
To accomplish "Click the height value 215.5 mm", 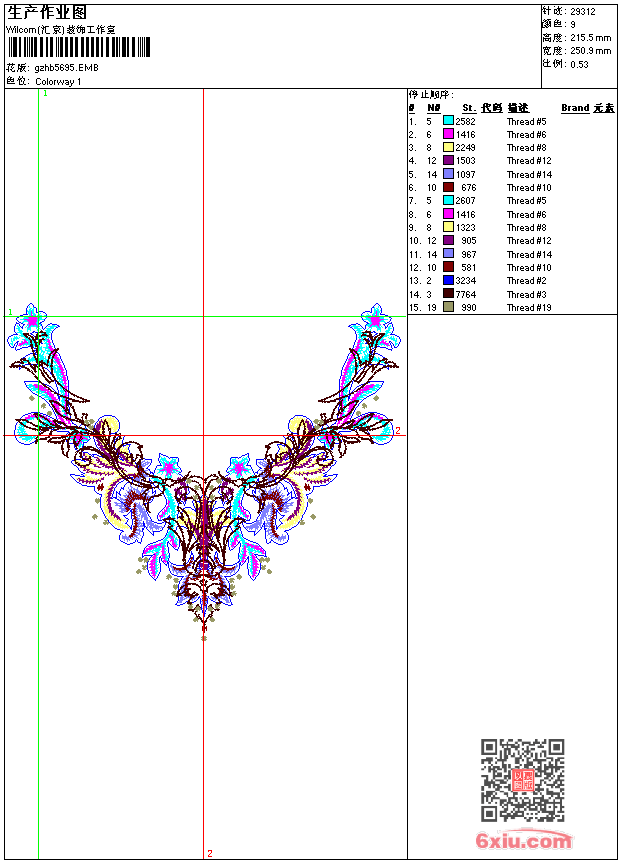I will pos(590,38).
